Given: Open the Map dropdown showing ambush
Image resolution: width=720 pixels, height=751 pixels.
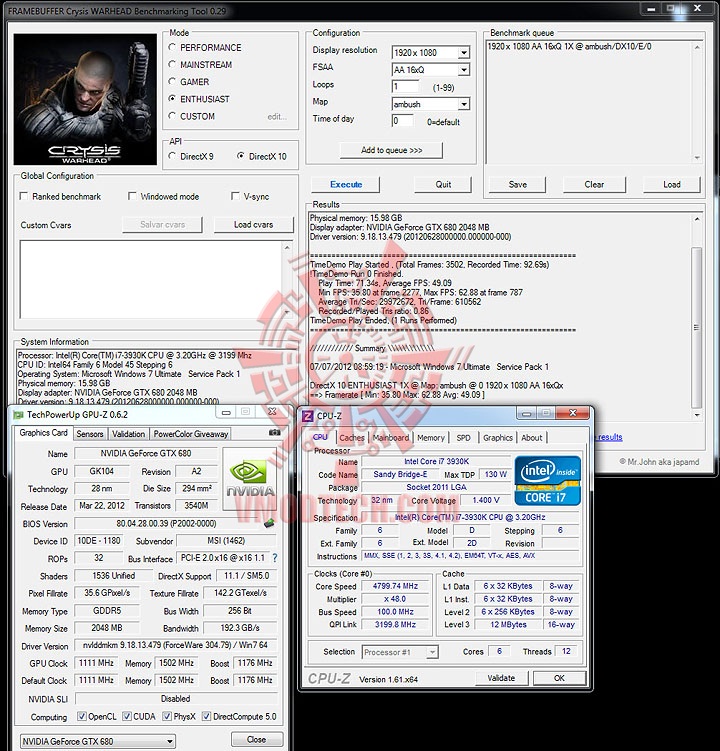Looking at the screenshot, I should coord(463,104).
